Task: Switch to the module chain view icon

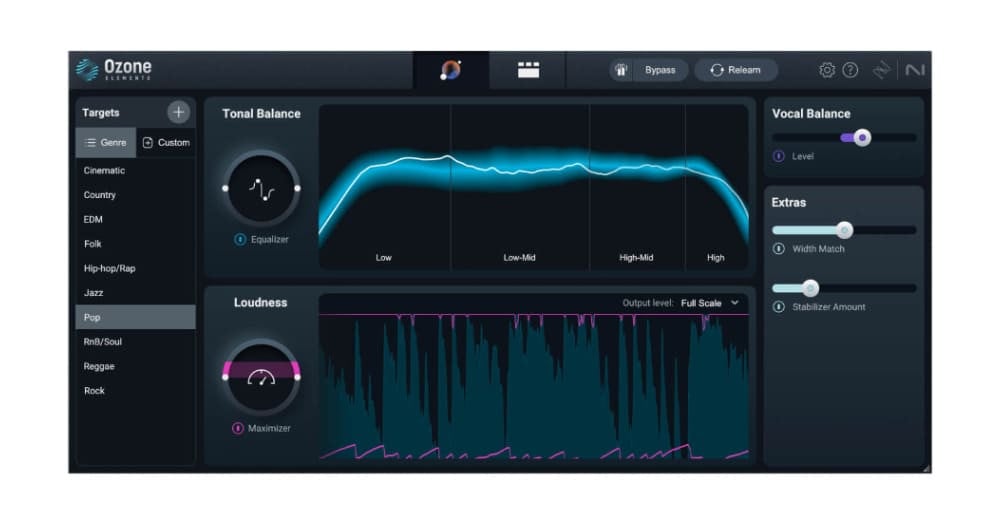Action: click(x=528, y=70)
